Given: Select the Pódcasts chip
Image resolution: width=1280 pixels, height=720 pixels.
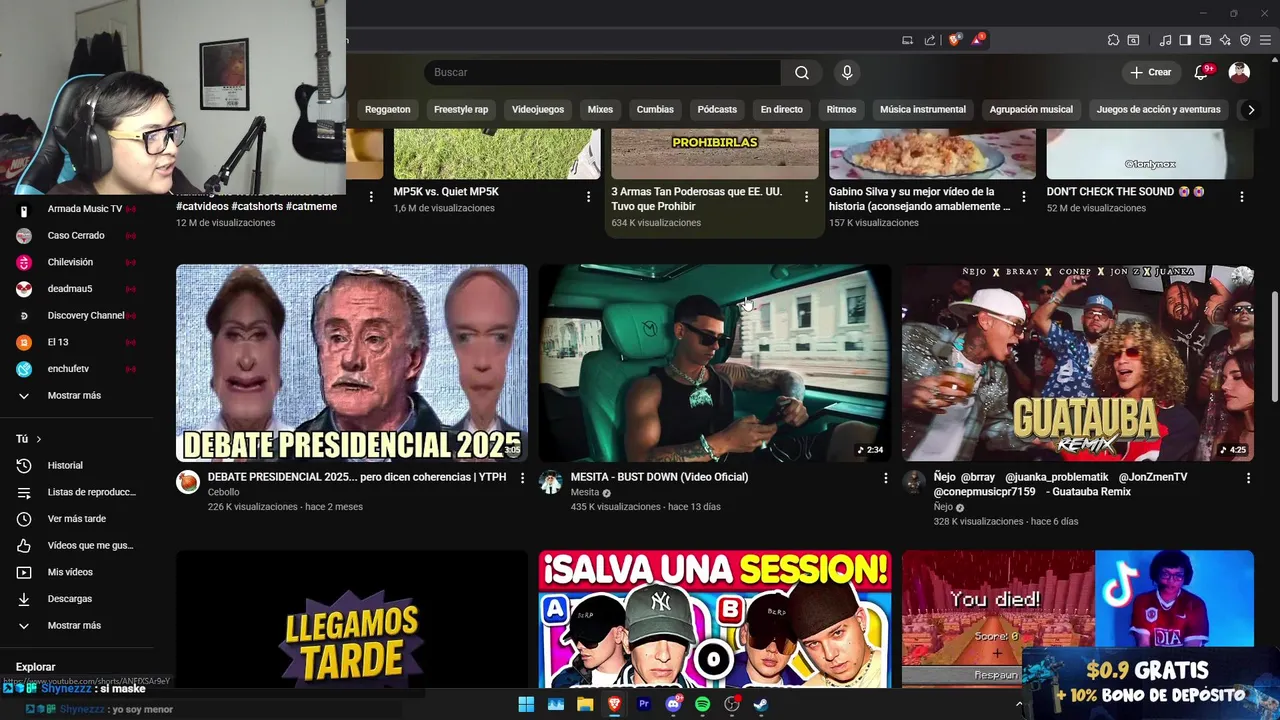Looking at the screenshot, I should [717, 109].
